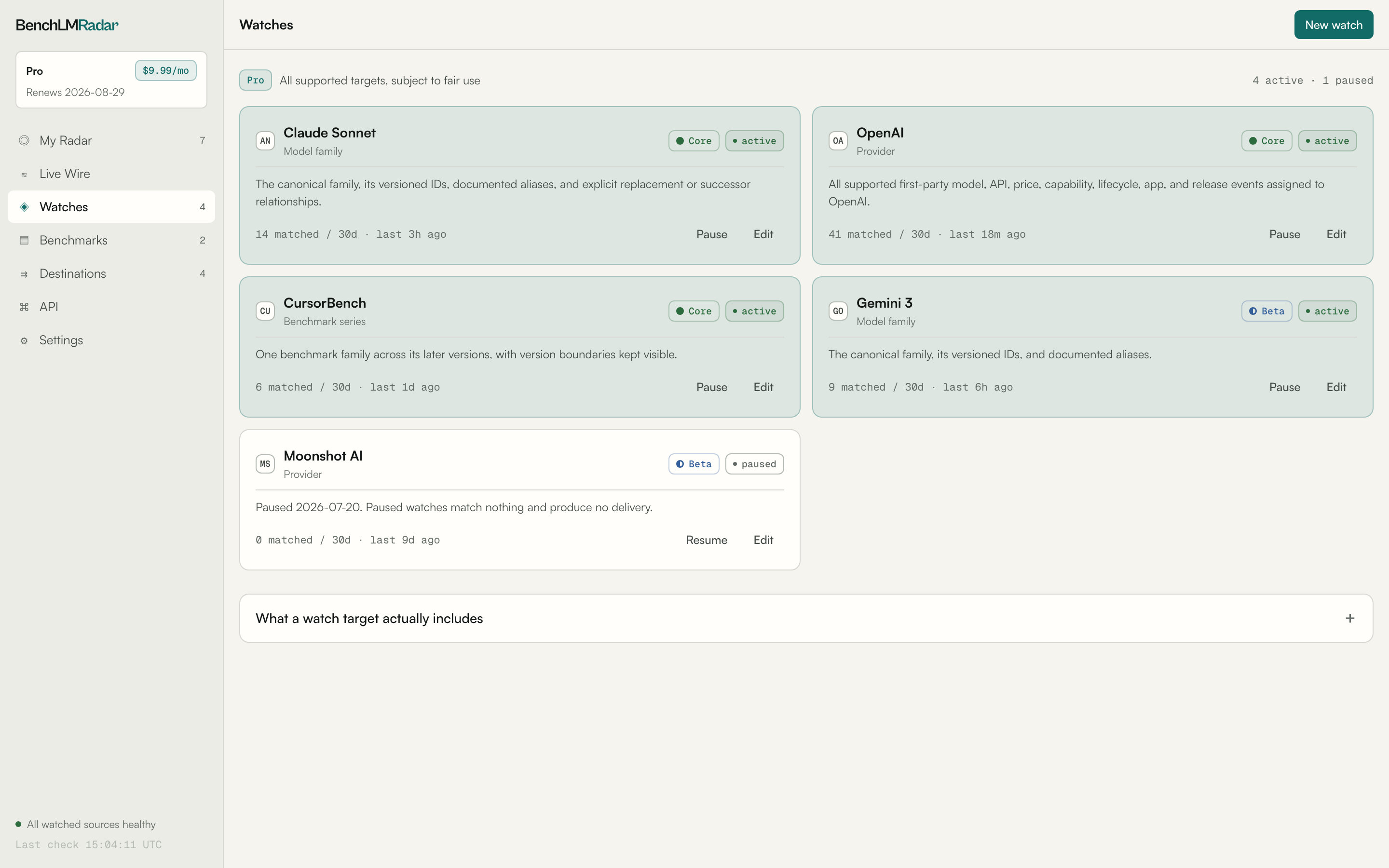Pause the Claude Sonnet watch
The image size is (1389, 868).
712,234
